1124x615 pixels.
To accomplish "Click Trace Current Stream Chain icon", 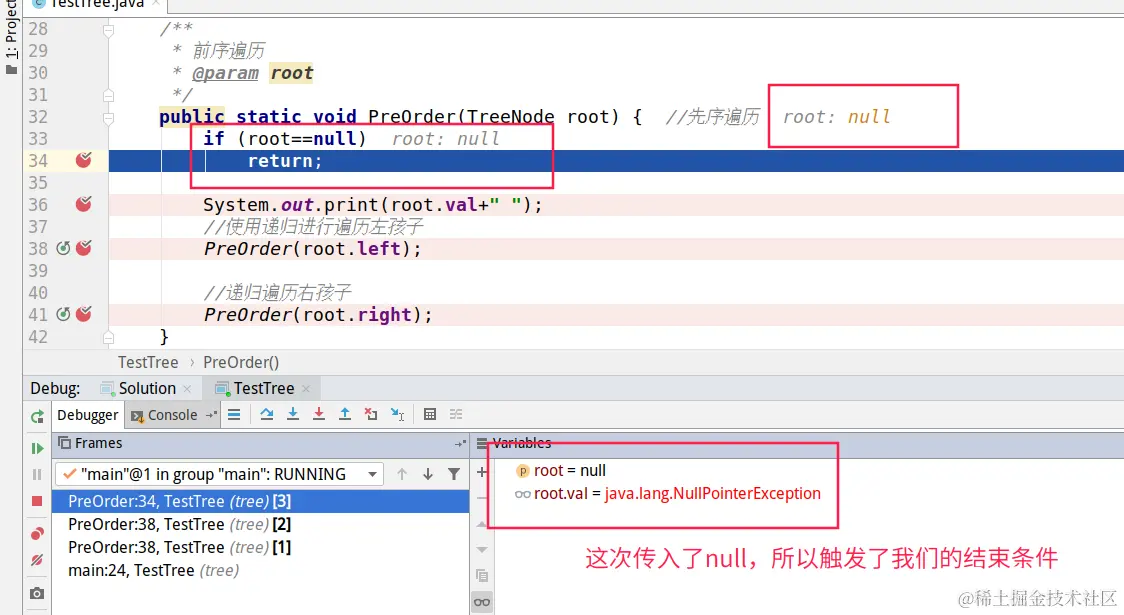I will pos(456,414).
